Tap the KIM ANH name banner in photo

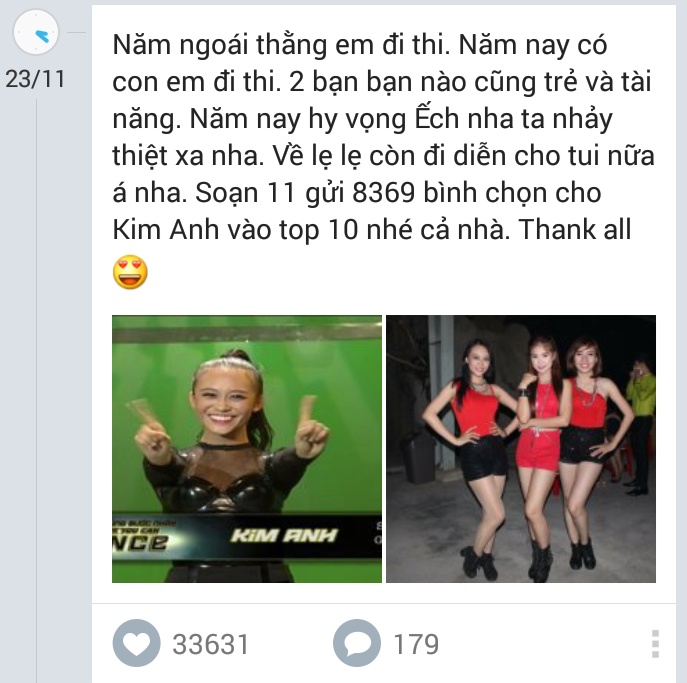tap(284, 535)
